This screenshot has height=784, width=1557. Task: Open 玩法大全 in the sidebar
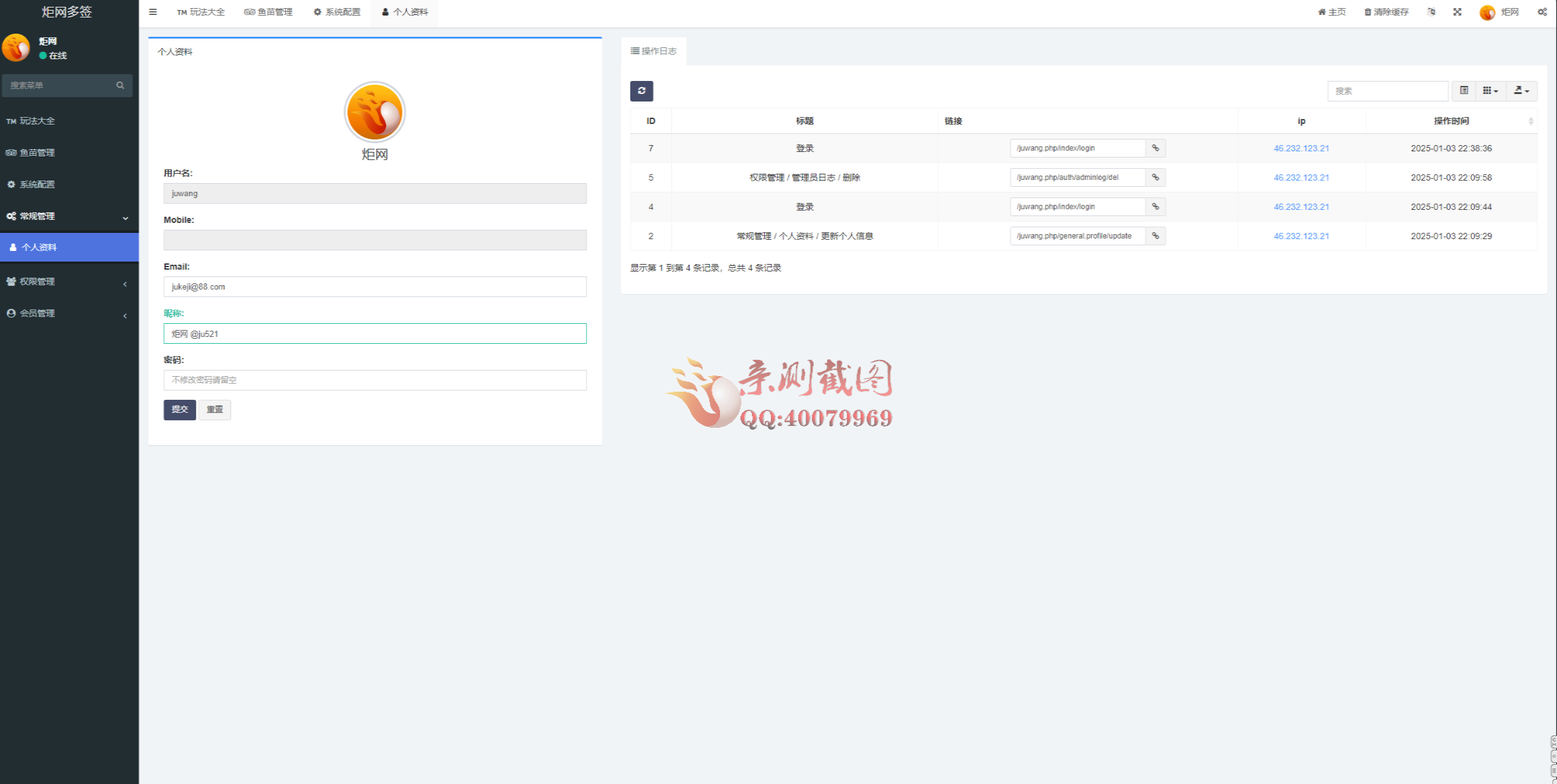point(37,121)
